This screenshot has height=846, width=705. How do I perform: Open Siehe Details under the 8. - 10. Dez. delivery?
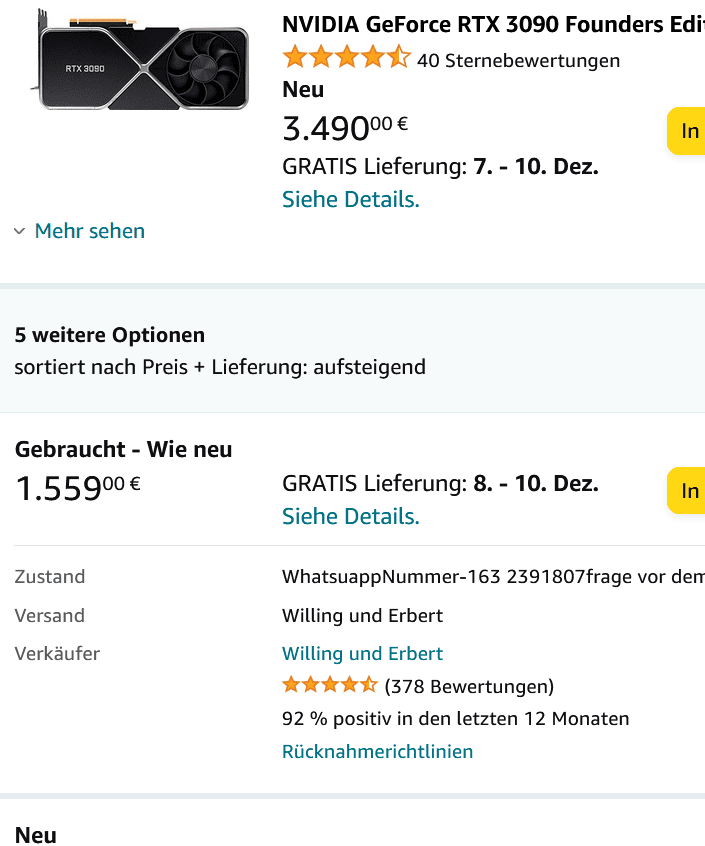pyautogui.click(x=350, y=516)
